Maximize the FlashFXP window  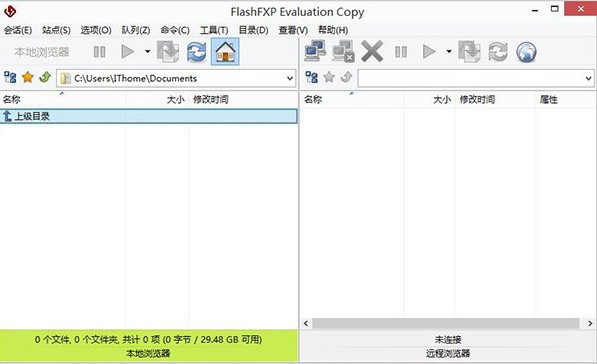(555, 9)
